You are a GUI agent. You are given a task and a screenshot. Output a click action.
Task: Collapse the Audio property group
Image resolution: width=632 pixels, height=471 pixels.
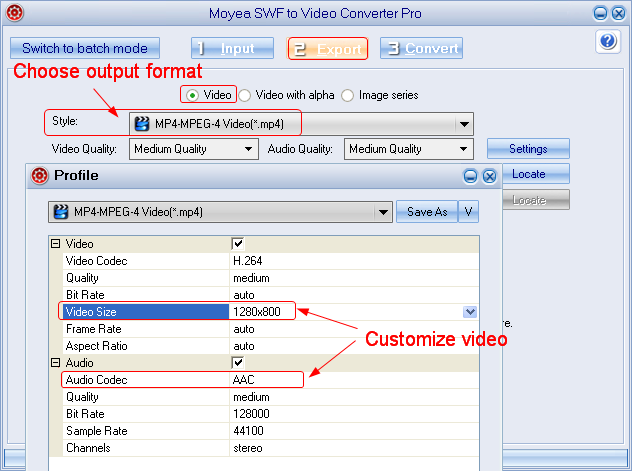point(56,363)
